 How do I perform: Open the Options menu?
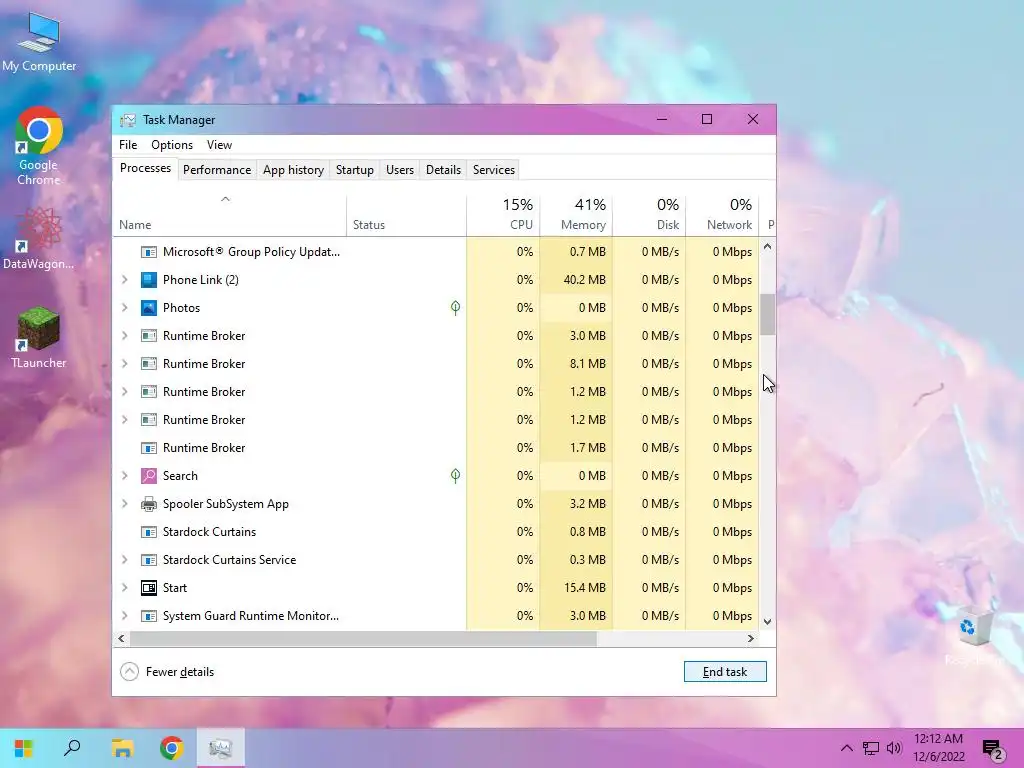tap(172, 145)
